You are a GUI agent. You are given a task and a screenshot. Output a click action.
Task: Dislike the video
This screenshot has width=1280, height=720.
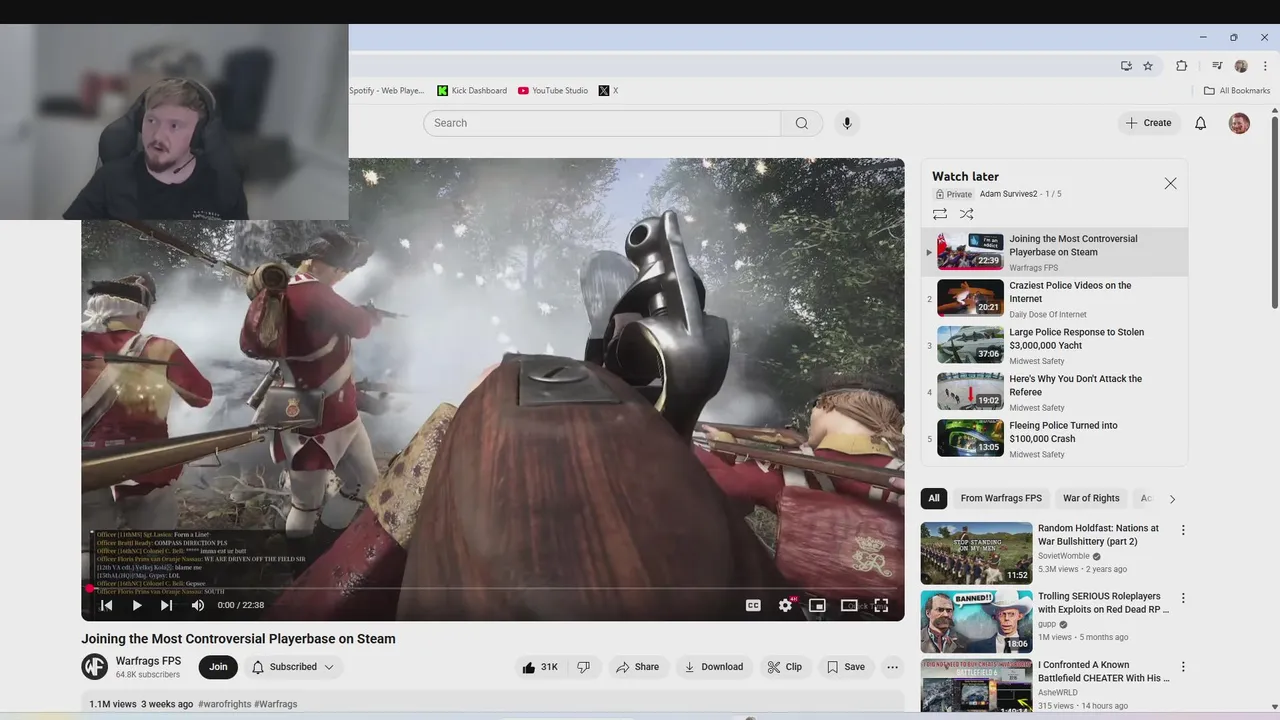click(x=584, y=667)
